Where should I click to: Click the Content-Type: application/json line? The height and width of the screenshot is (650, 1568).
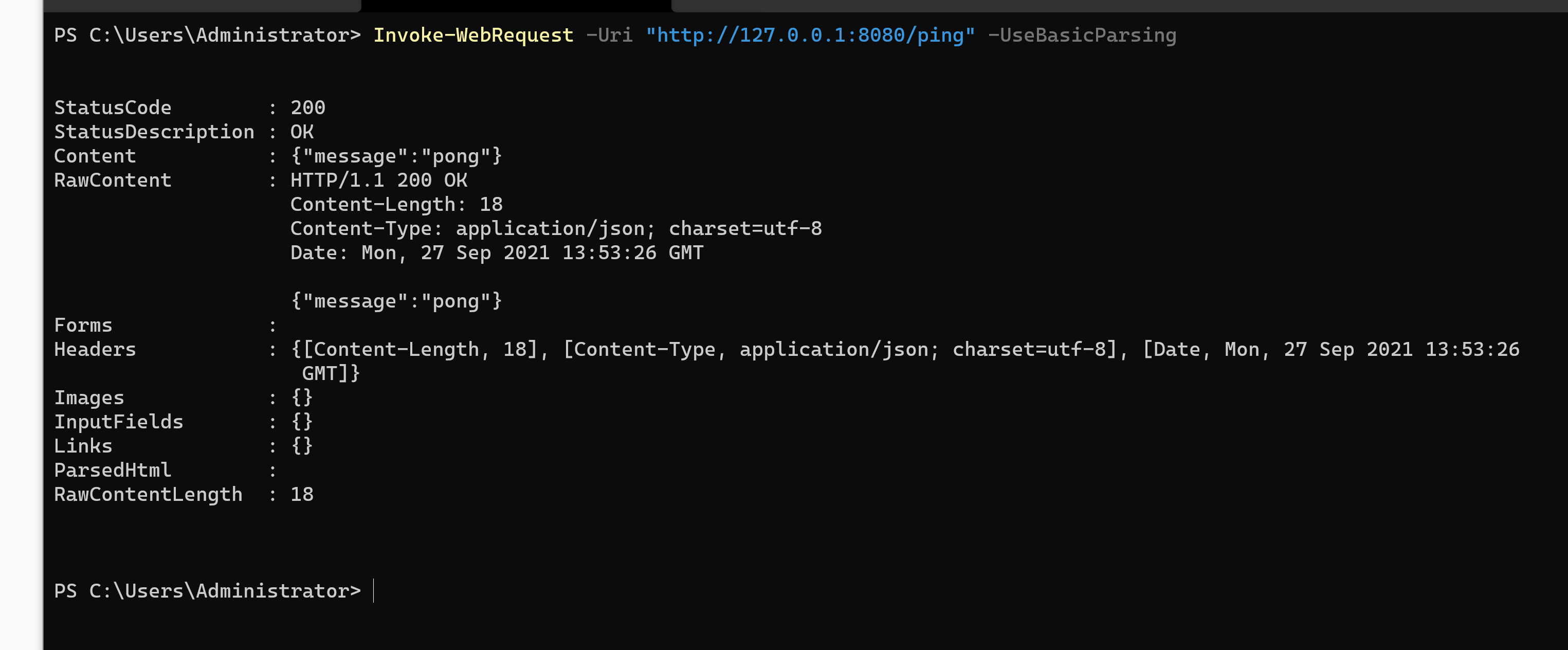pyautogui.click(x=556, y=229)
